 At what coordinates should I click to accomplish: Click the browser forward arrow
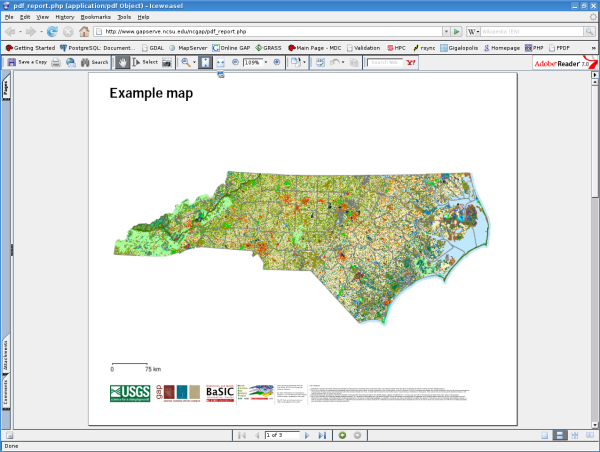tap(31, 32)
